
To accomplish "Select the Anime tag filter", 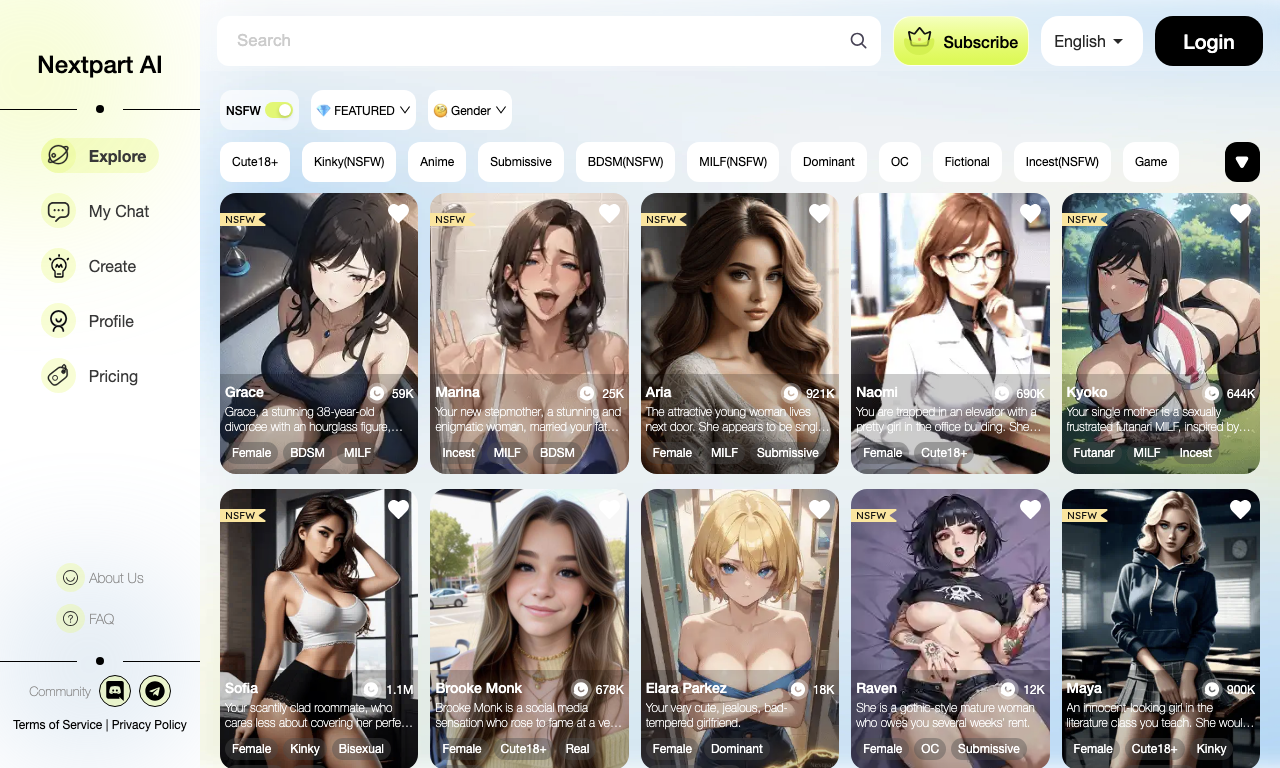I will click(437, 162).
